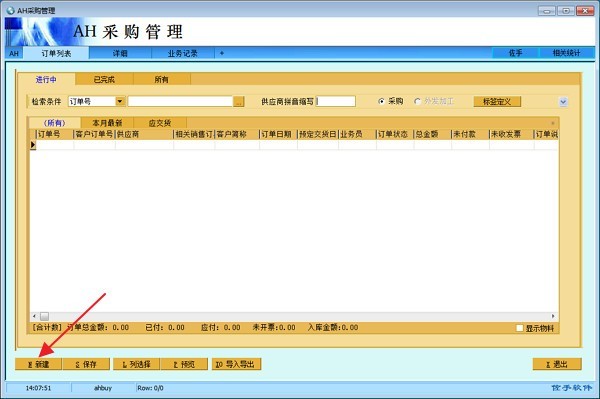This screenshot has height=399, width=600.
Task: Click the 订单状态 column header
Action: (x=395, y=134)
